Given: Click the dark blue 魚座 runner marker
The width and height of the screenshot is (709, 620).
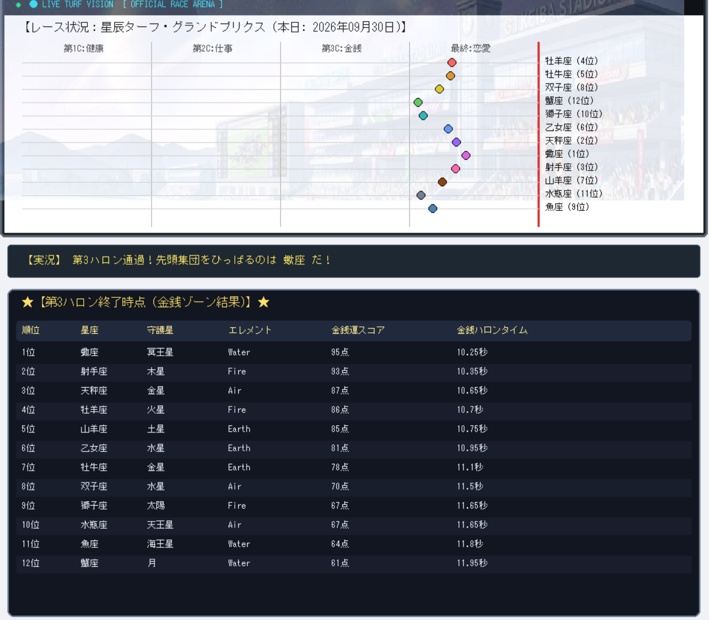Looking at the screenshot, I should click(433, 208).
